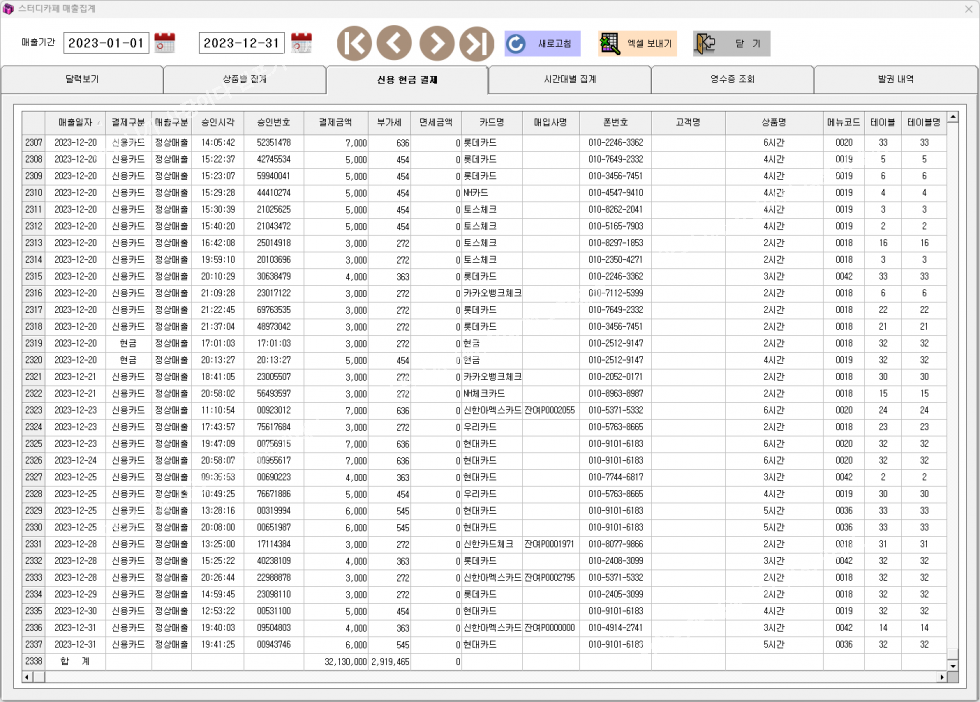The height and width of the screenshot is (702, 980).
Task: Click the 새로고침 refresh button
Action: pyautogui.click(x=542, y=44)
